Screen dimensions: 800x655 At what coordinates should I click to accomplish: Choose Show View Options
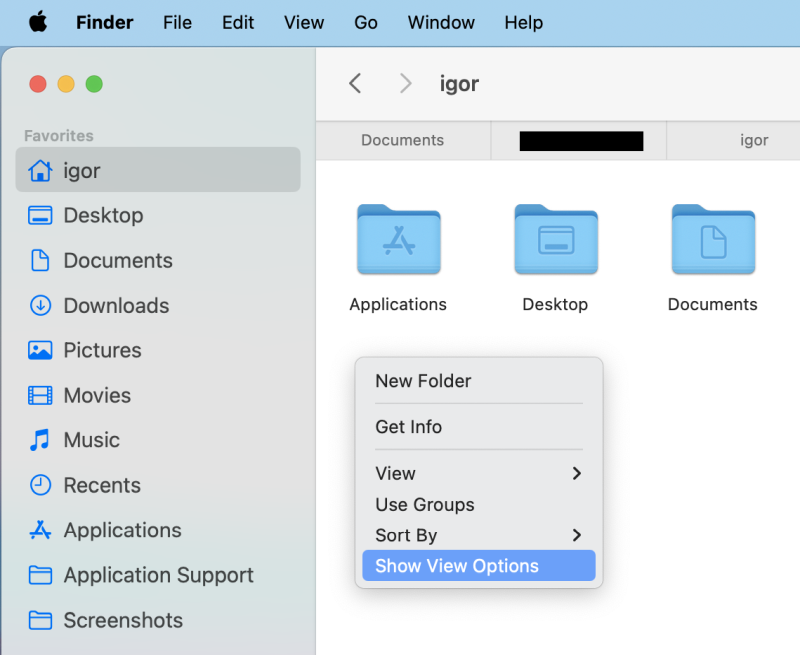[456, 565]
